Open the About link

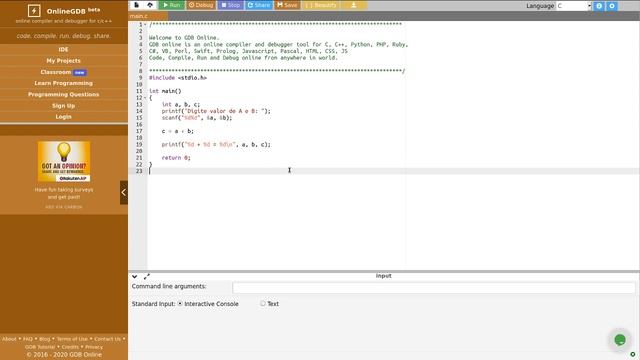pos(9,339)
